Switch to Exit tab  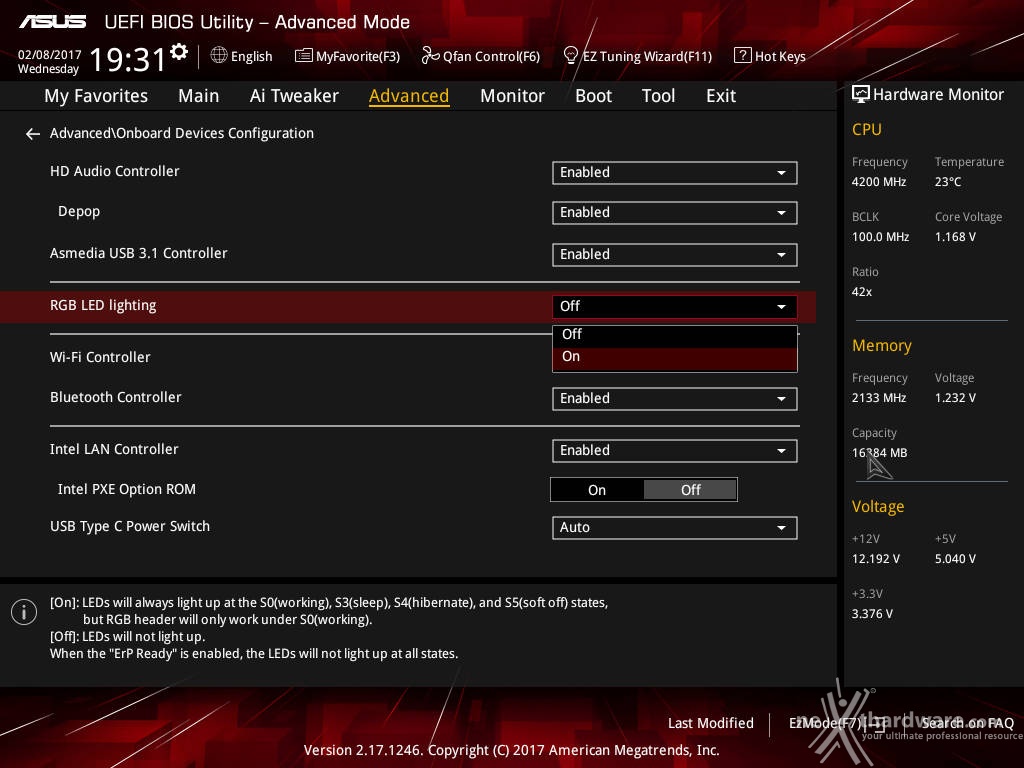tap(721, 96)
